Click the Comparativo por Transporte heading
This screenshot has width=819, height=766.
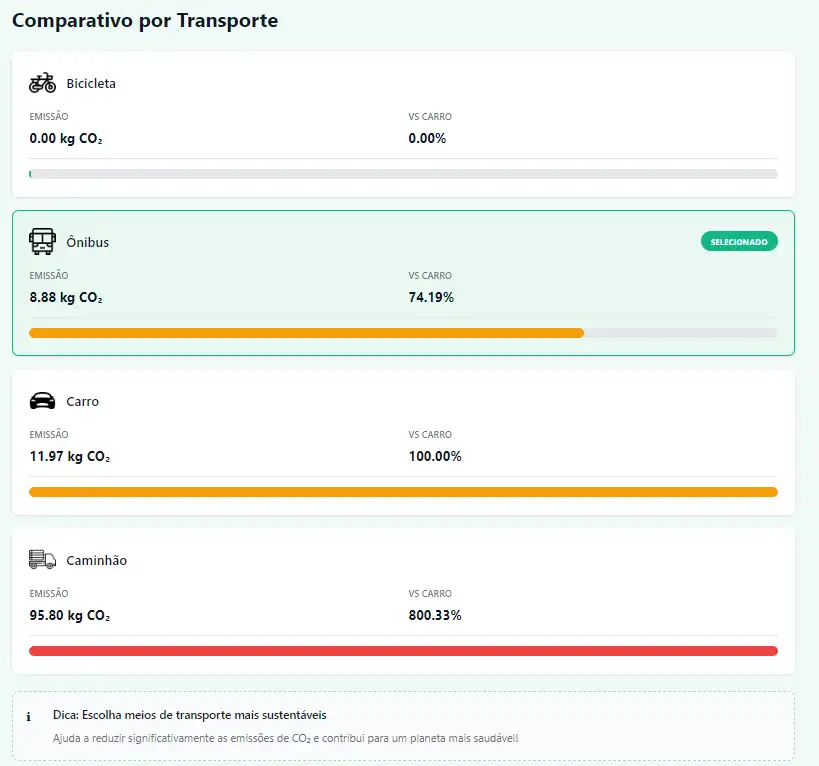point(145,20)
